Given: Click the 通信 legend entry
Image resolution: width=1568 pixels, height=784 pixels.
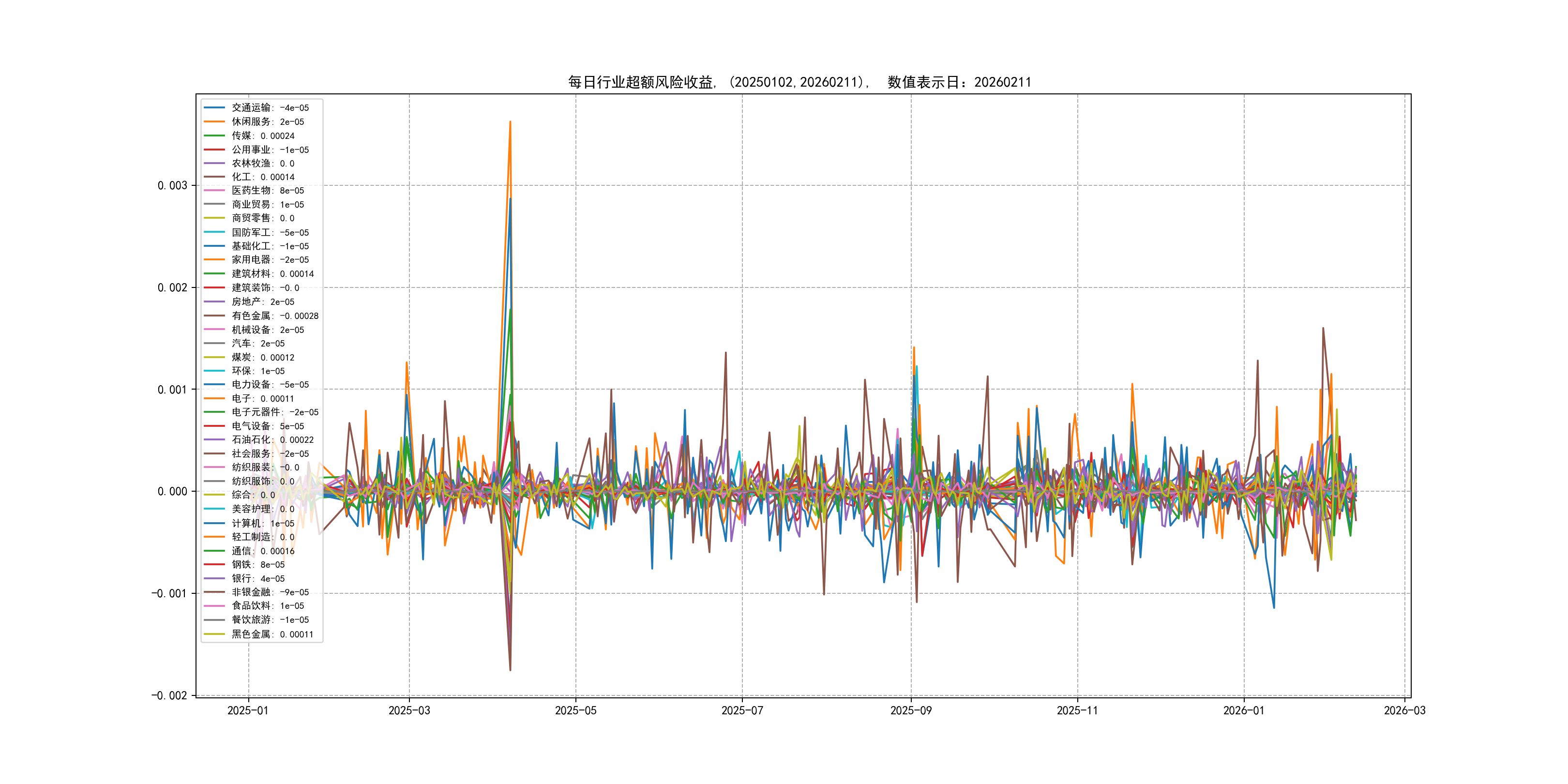Looking at the screenshot, I should tap(262, 551).
